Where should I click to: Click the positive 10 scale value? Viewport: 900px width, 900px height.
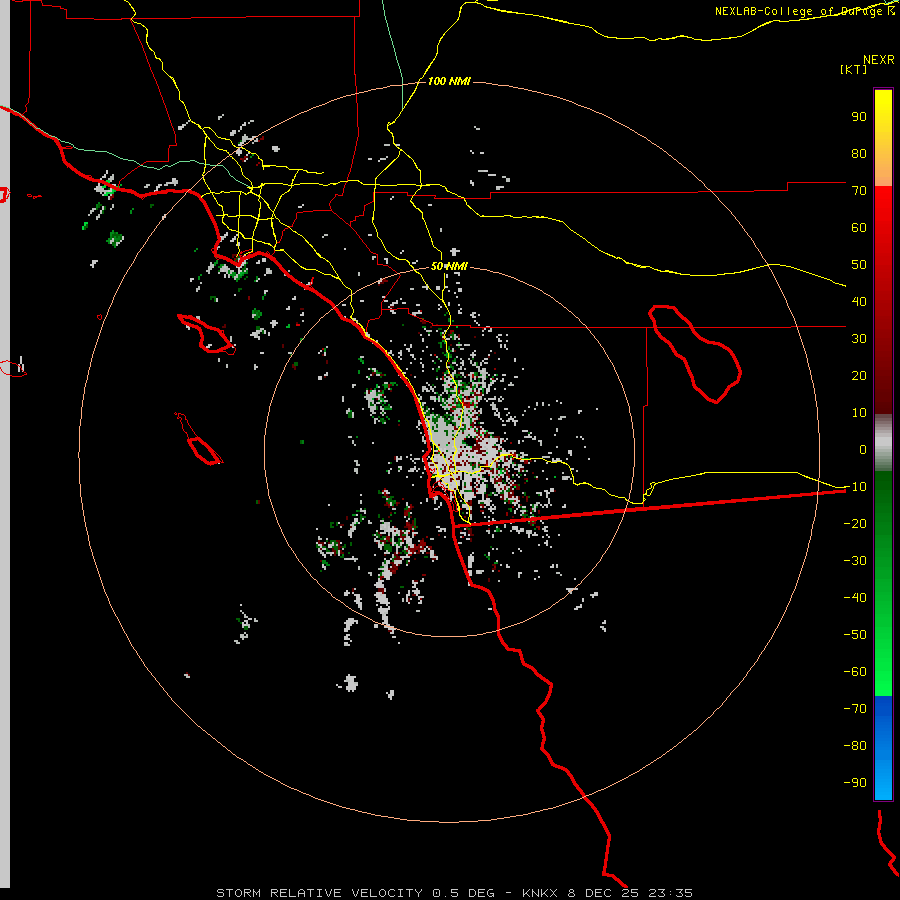[859, 413]
